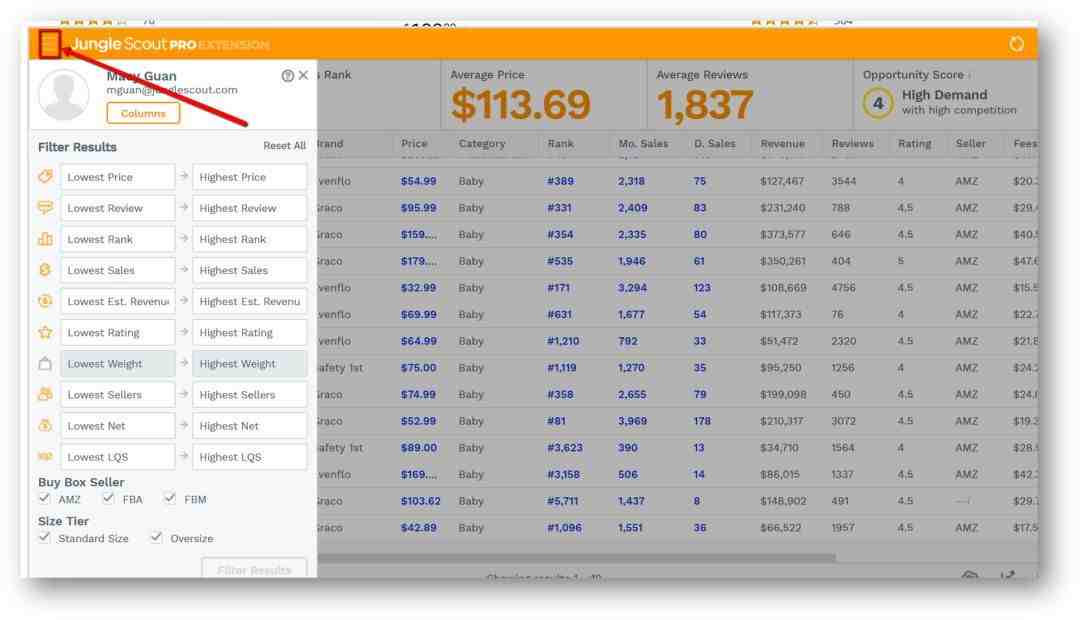Click the rating star filter icon
Image resolution: width=1080 pixels, height=620 pixels.
pyautogui.click(x=45, y=333)
